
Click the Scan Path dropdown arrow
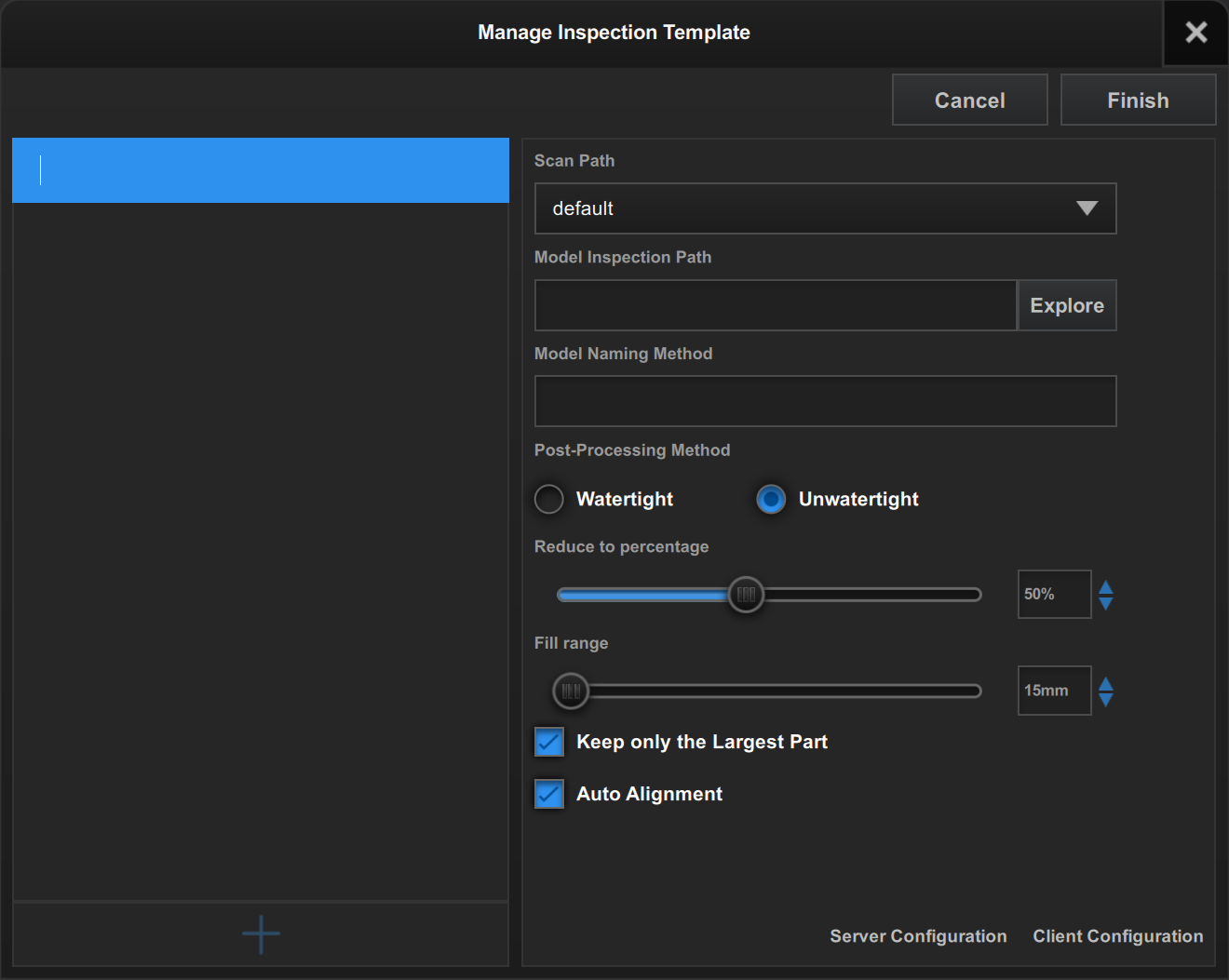(1087, 208)
